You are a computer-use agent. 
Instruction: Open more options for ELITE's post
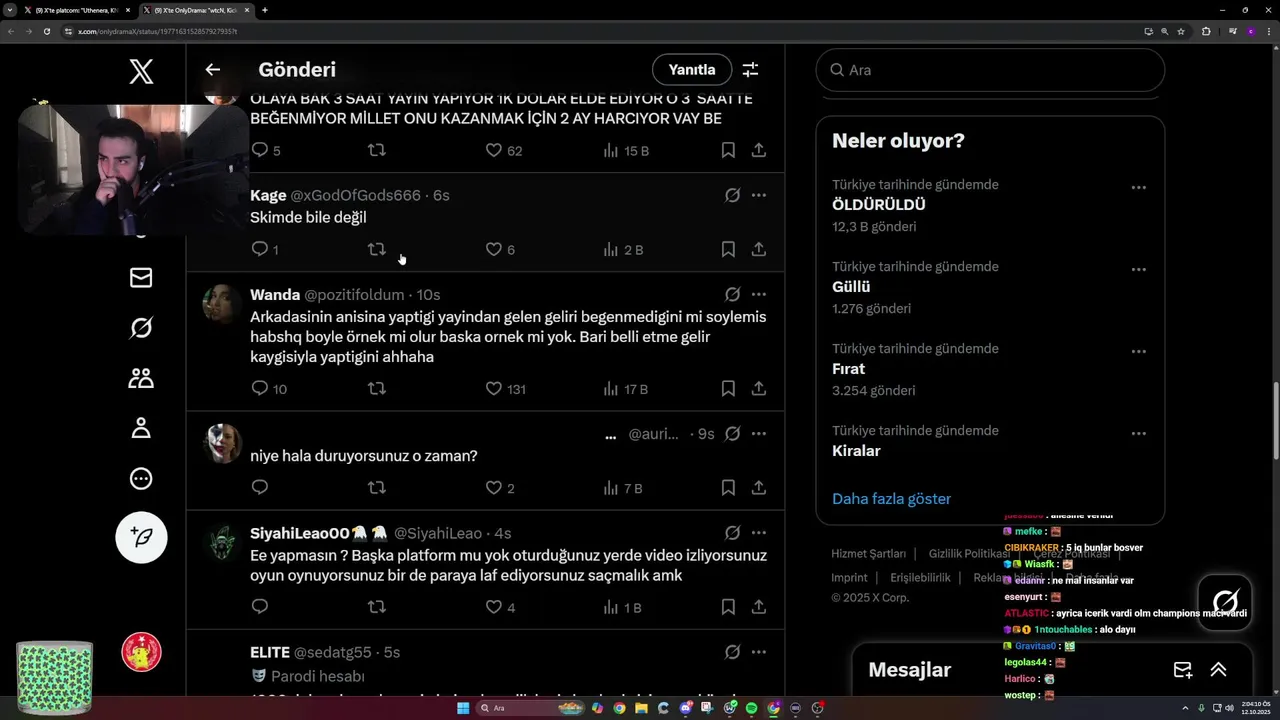coord(759,652)
